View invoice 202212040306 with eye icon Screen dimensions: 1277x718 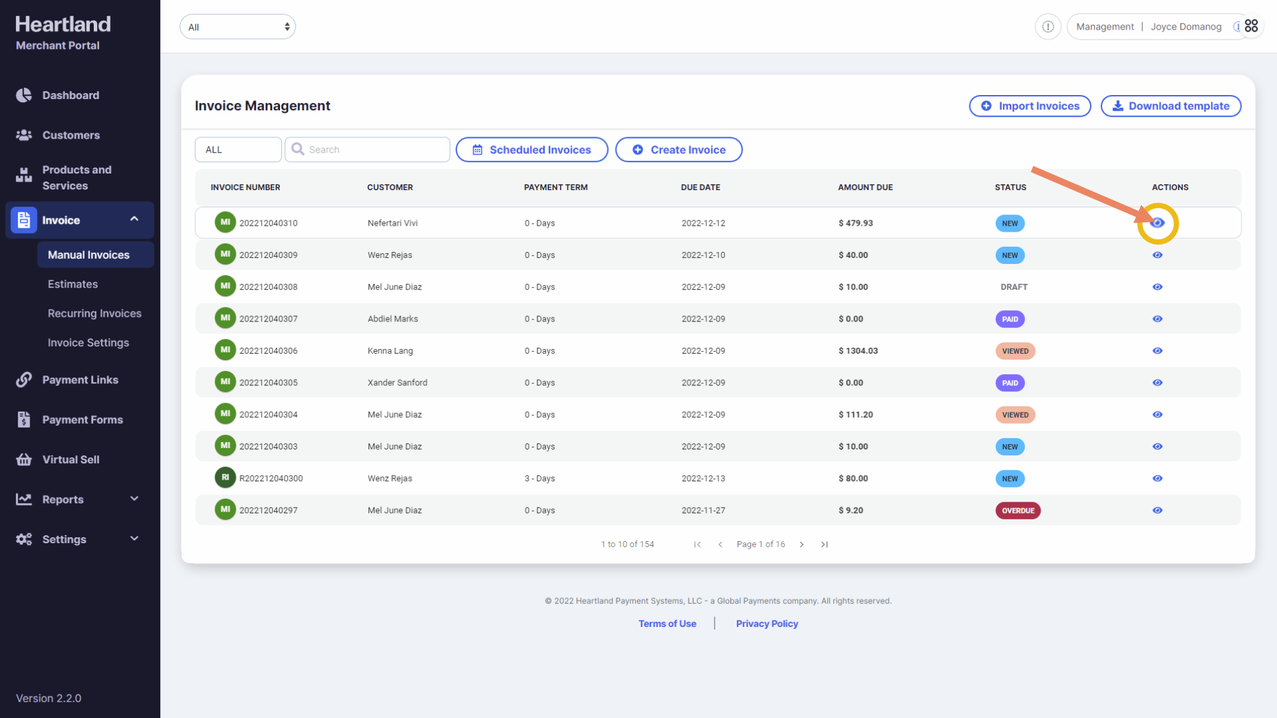(1157, 351)
